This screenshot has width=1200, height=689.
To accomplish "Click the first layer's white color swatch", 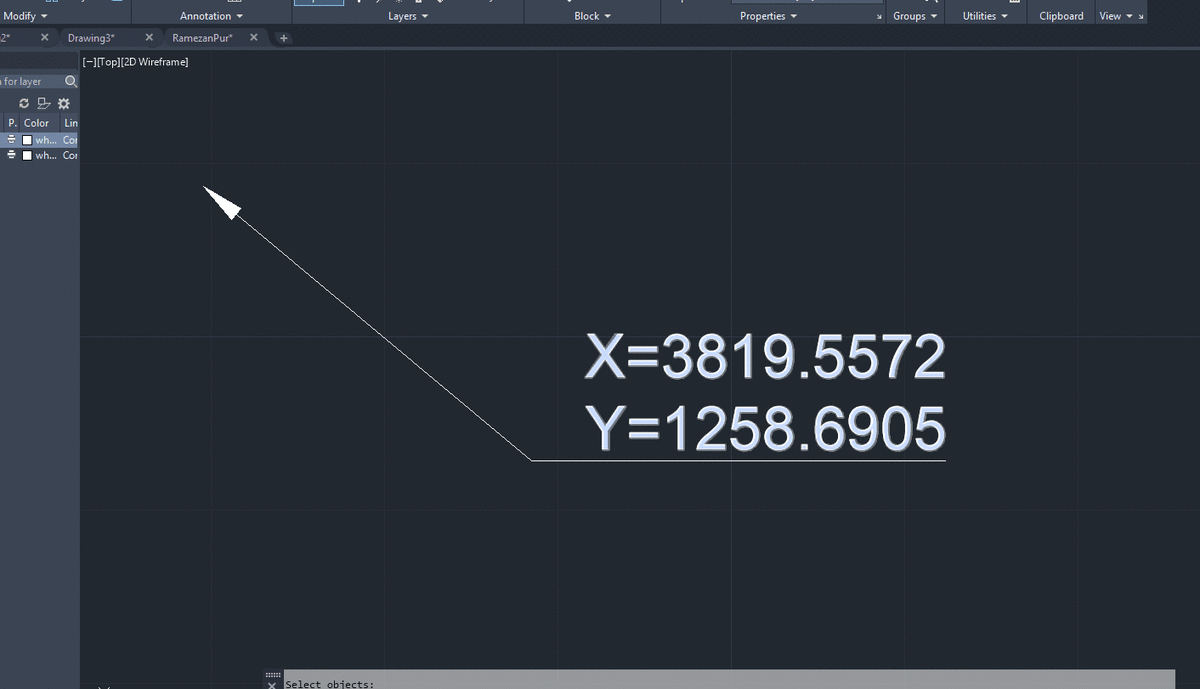I will click(28, 140).
